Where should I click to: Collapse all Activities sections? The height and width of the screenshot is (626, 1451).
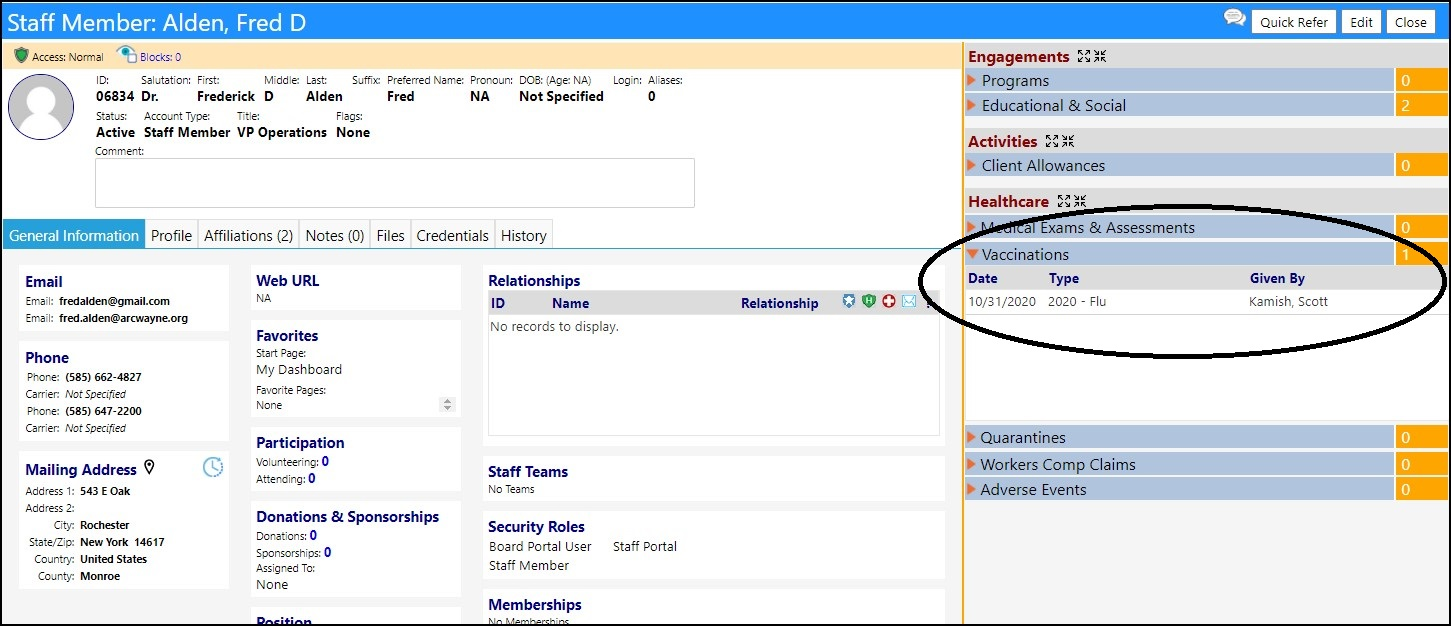(1067, 142)
